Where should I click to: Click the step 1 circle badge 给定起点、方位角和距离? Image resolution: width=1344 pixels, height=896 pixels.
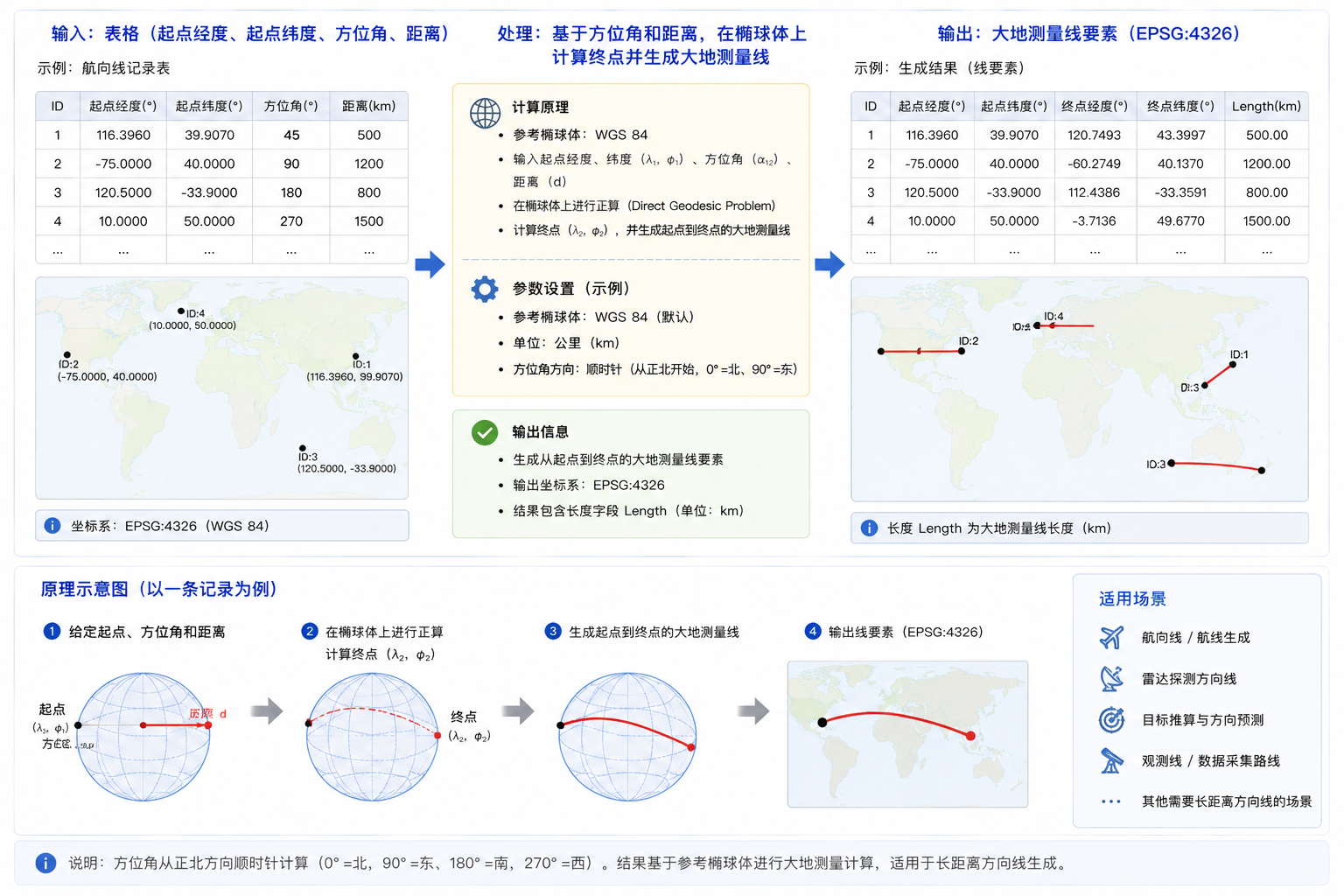pyautogui.click(x=52, y=632)
